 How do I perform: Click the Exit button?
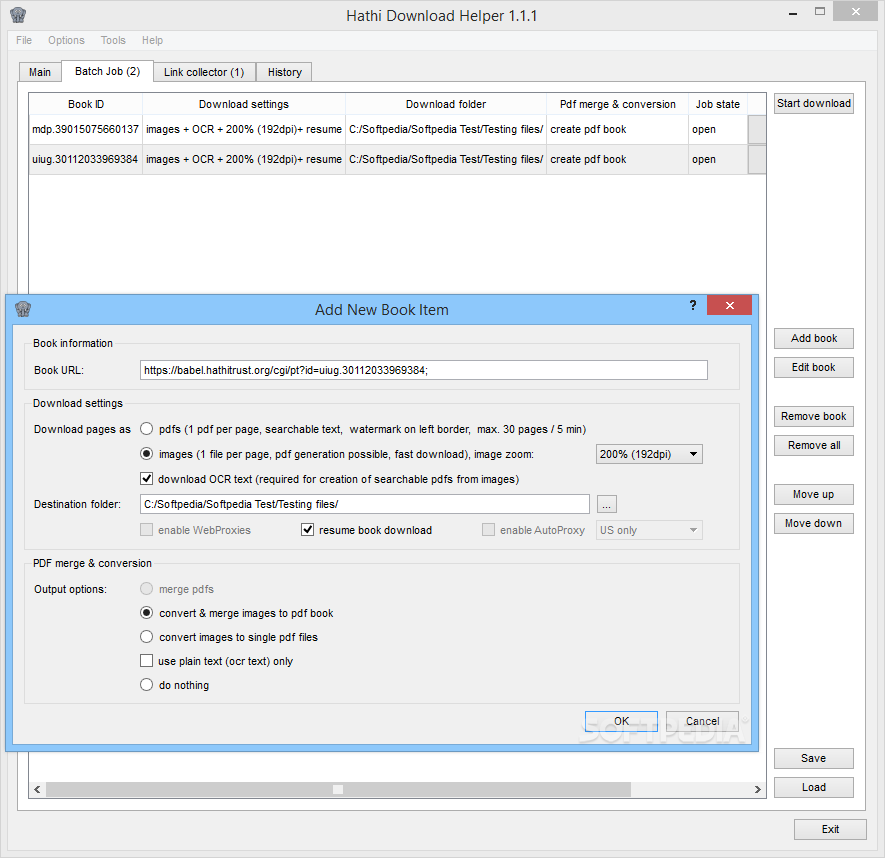pyautogui.click(x=830, y=829)
